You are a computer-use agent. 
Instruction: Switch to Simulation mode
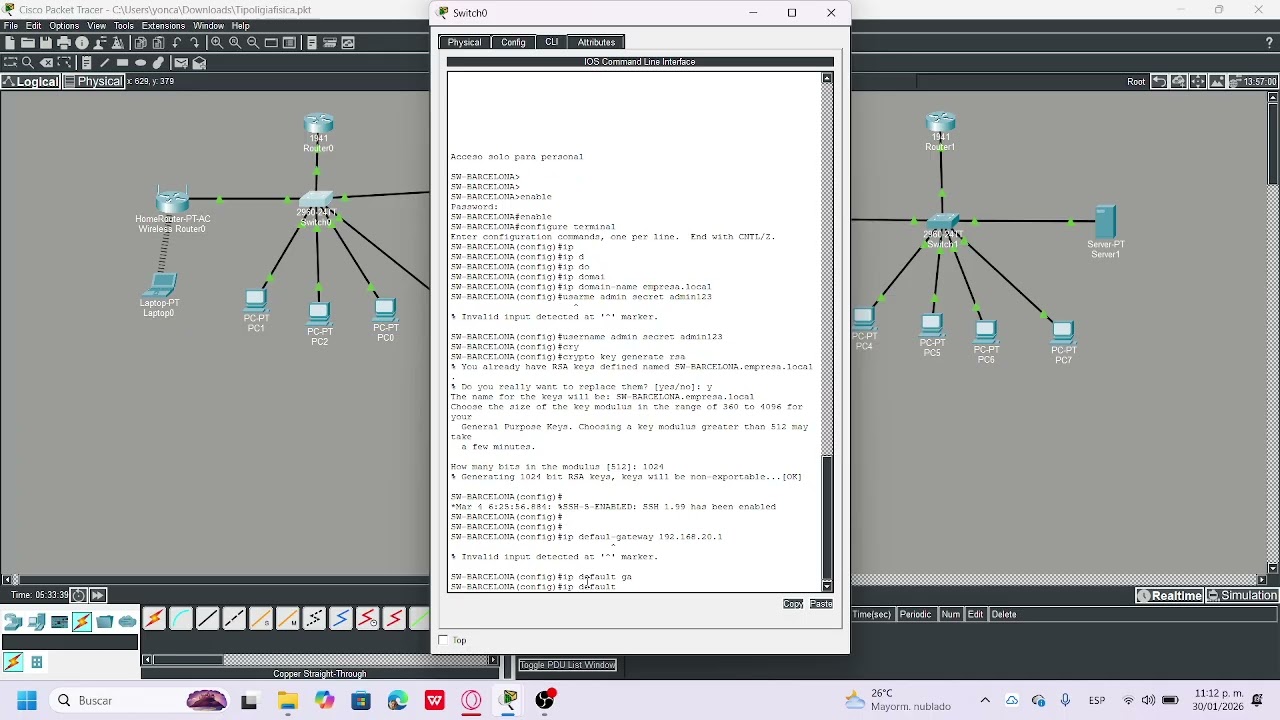click(1242, 596)
